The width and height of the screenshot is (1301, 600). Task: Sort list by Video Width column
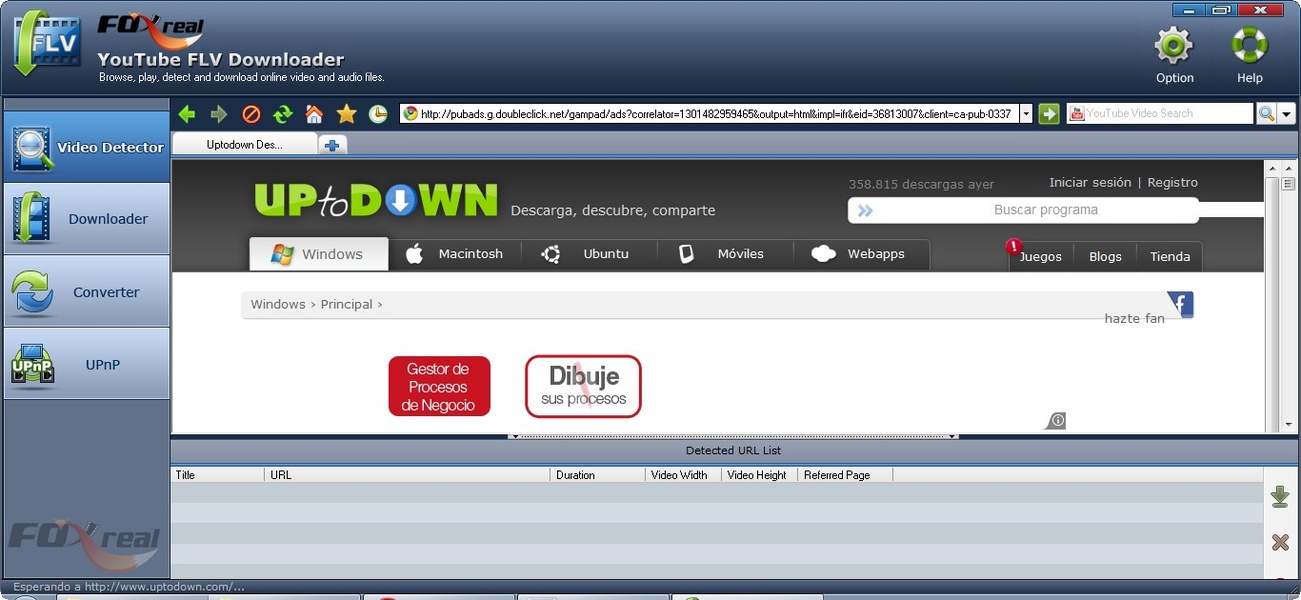click(683, 475)
